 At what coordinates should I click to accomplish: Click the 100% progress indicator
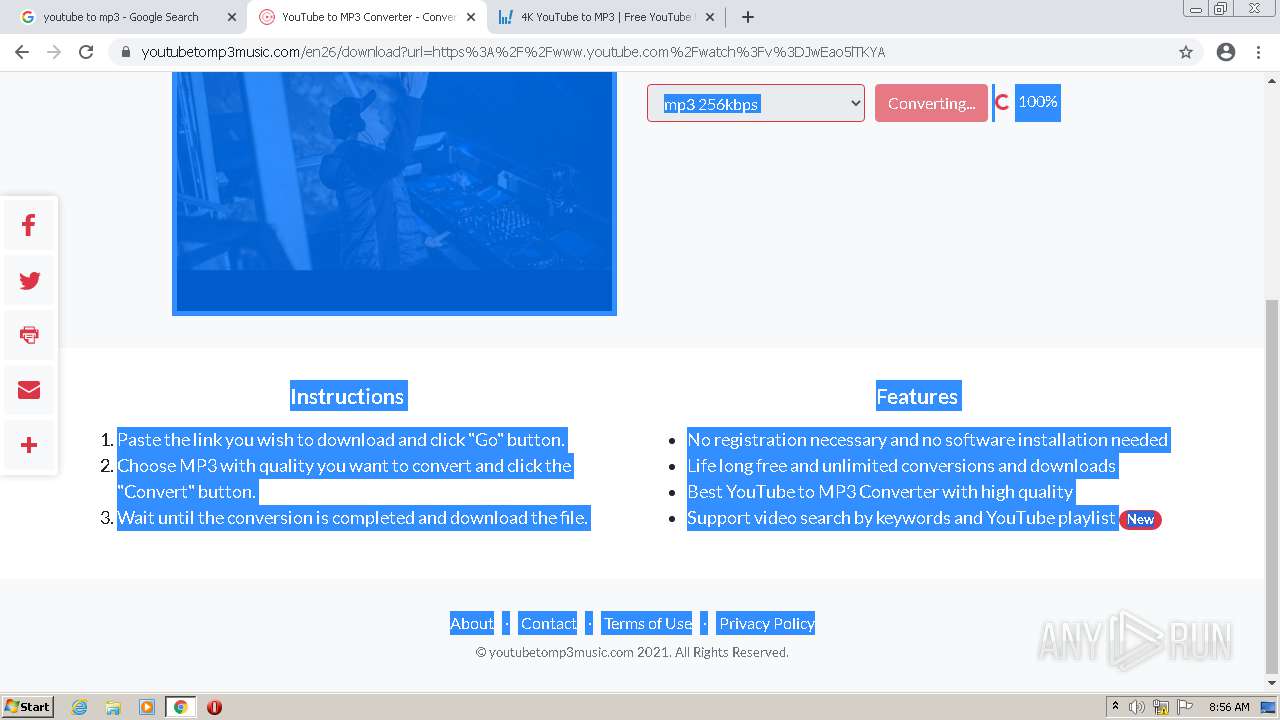(x=1037, y=102)
